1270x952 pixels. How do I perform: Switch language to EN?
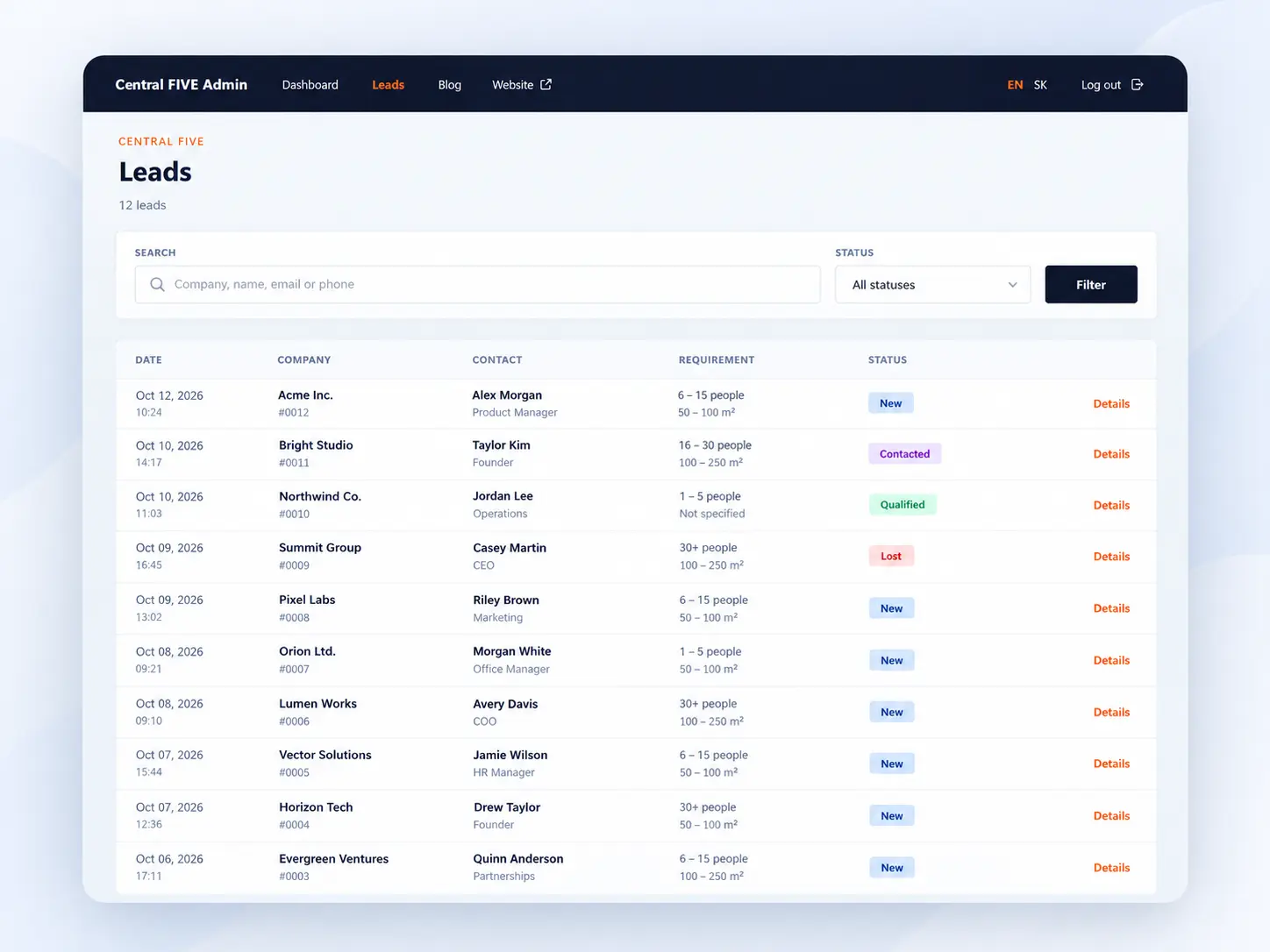tap(1015, 85)
